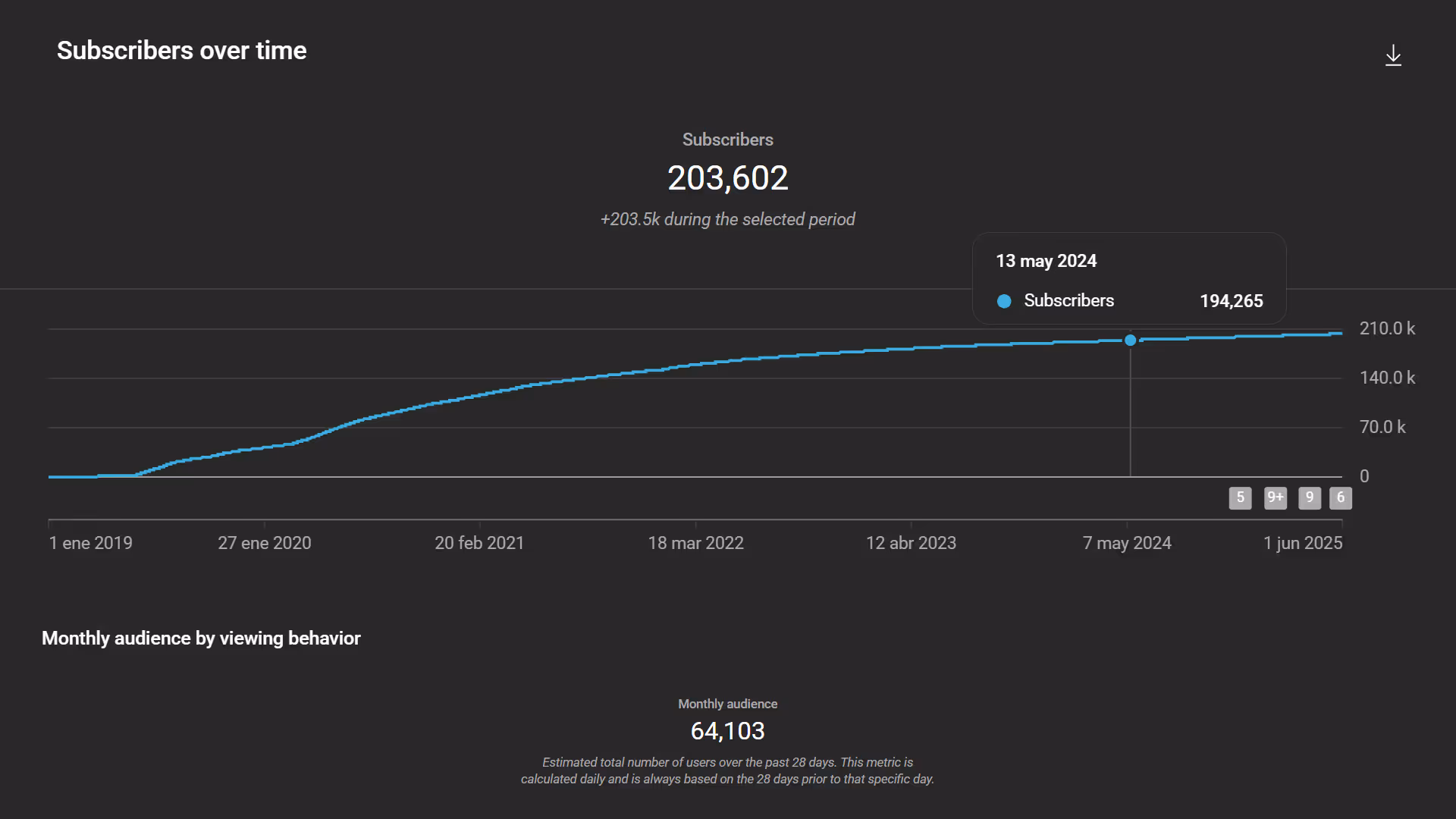Select the "9+" marker badge under the chart
The height and width of the screenshot is (819, 1456).
[x=1275, y=498]
